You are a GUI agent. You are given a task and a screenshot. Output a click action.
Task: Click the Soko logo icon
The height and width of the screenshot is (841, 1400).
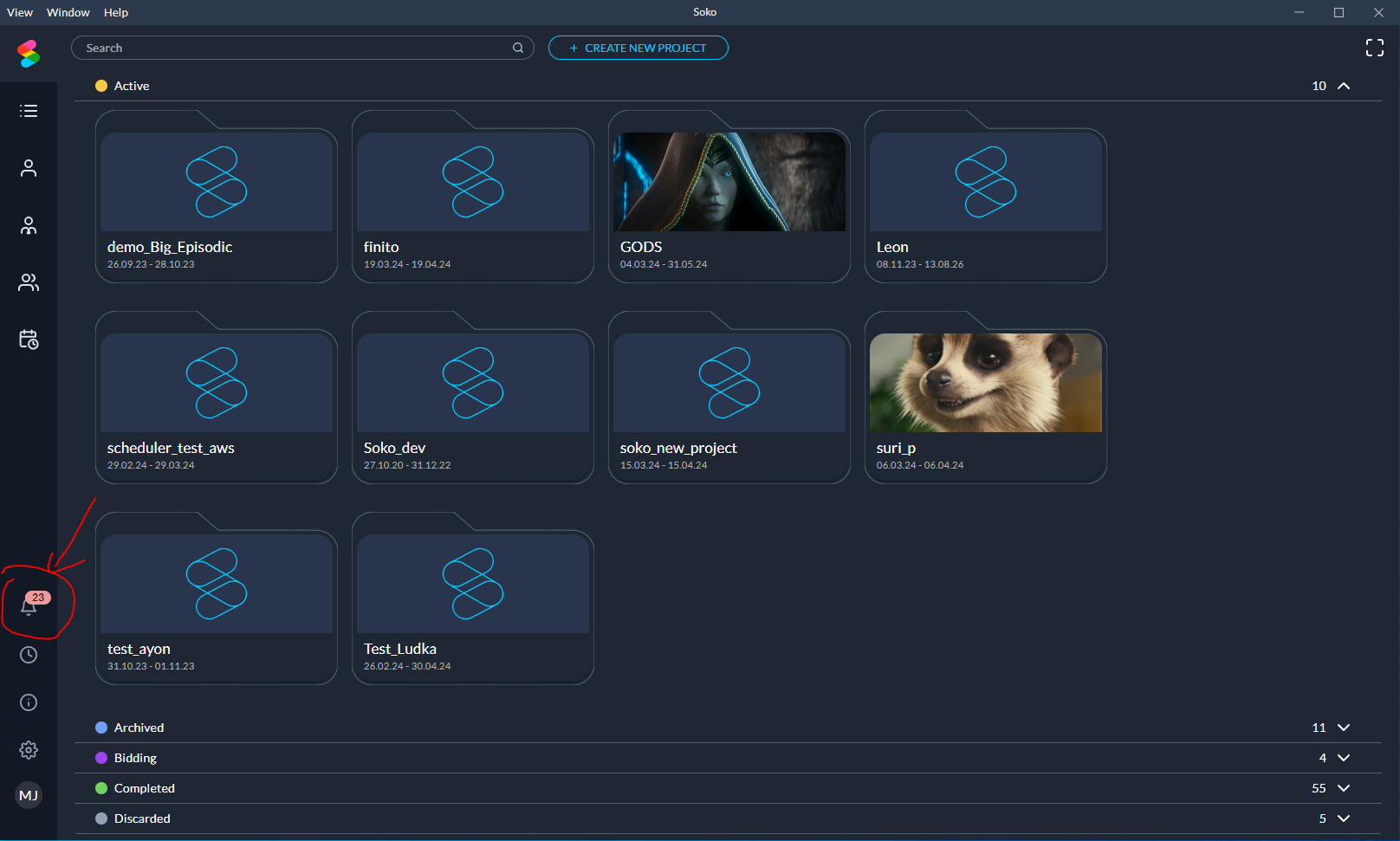29,54
